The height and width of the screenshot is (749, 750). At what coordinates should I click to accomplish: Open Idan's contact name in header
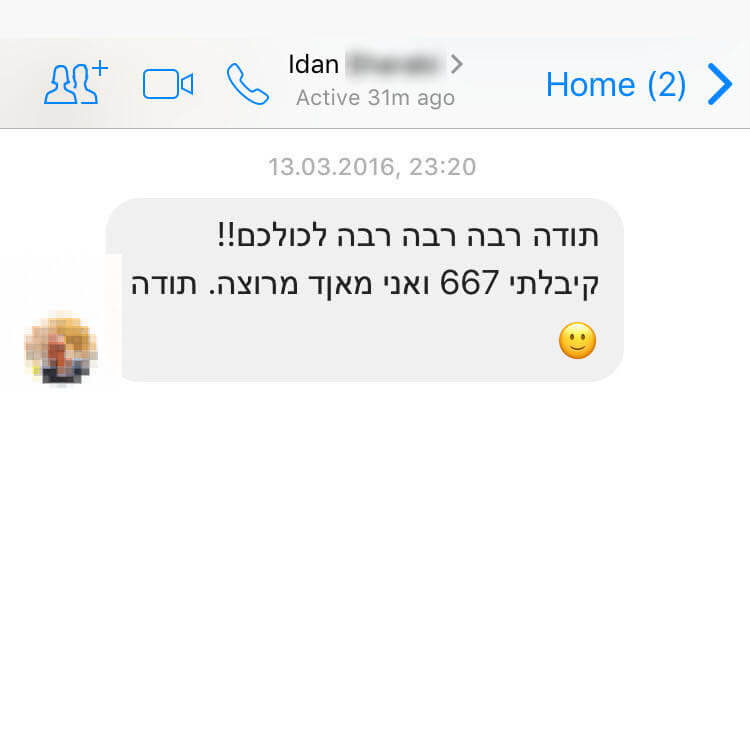click(x=314, y=64)
